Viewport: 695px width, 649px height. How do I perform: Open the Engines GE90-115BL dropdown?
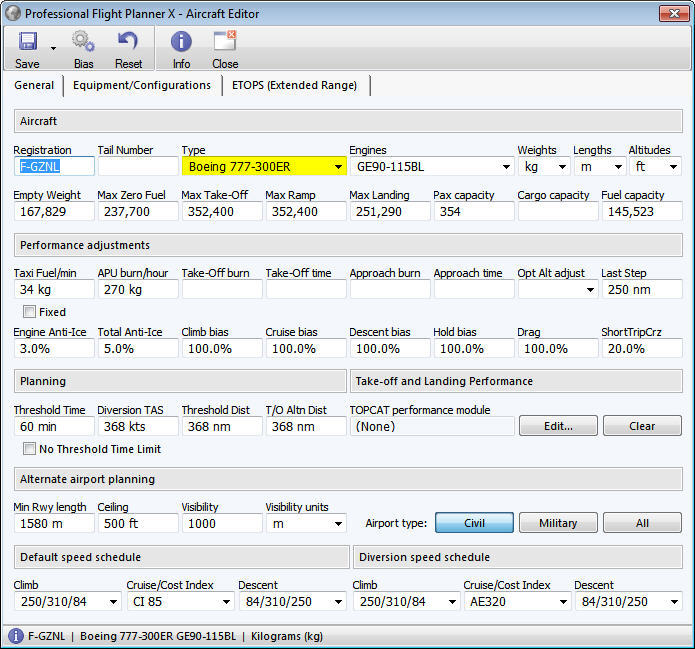(432, 167)
